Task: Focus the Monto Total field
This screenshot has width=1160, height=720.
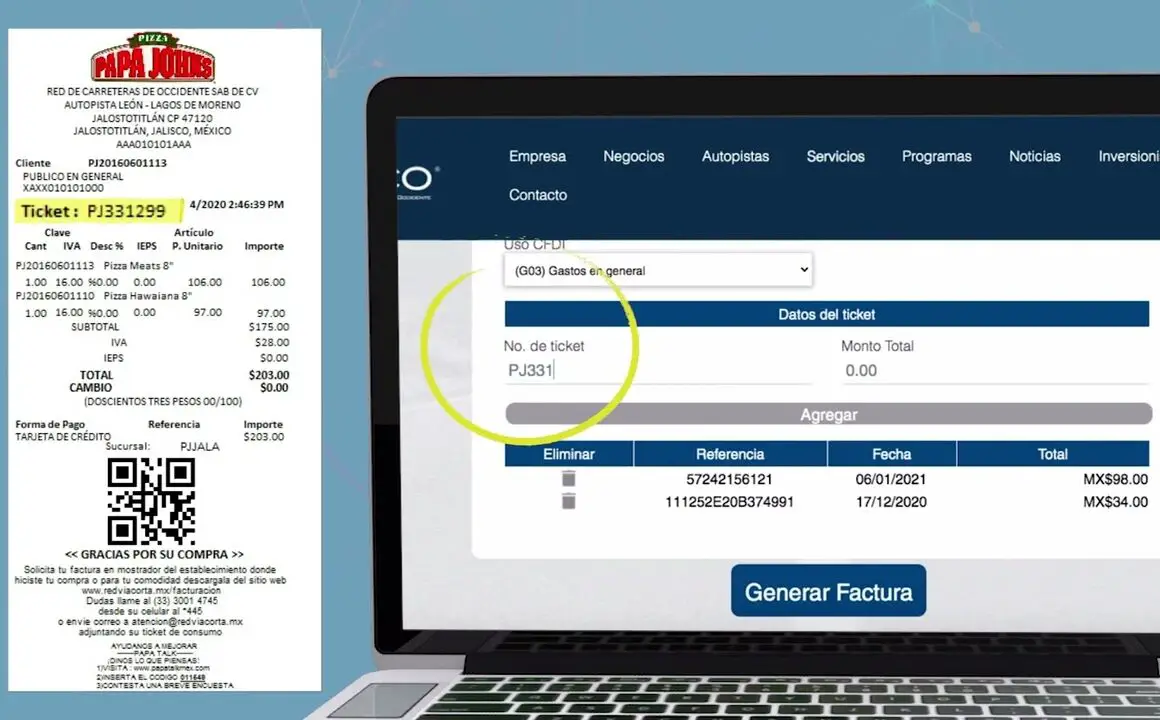Action: (995, 371)
